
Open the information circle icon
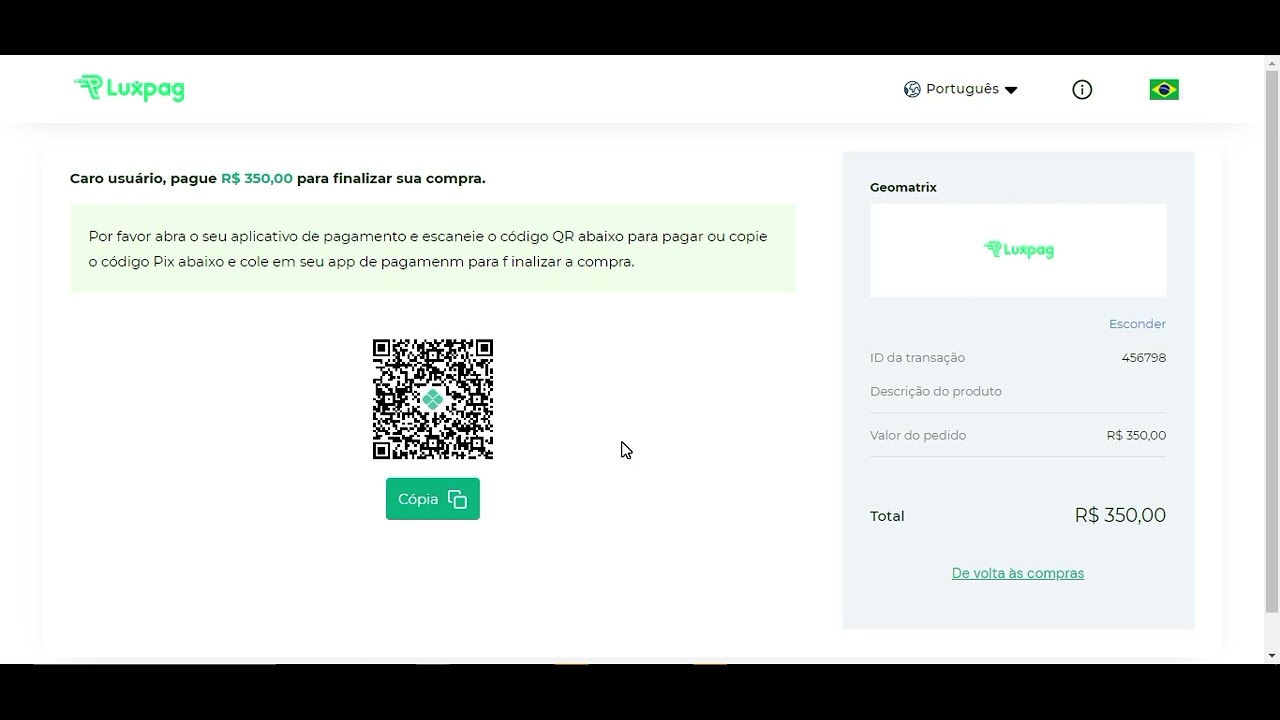tap(1082, 90)
